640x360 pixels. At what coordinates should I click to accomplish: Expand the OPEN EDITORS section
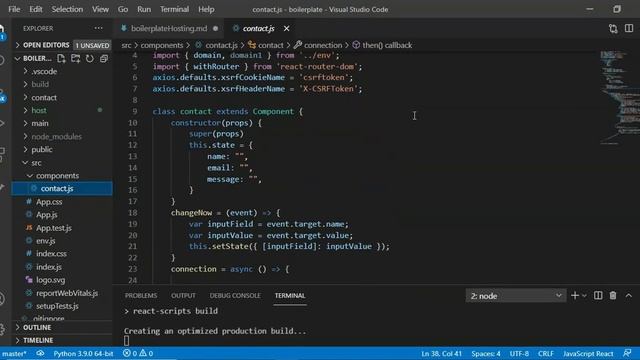[46, 45]
